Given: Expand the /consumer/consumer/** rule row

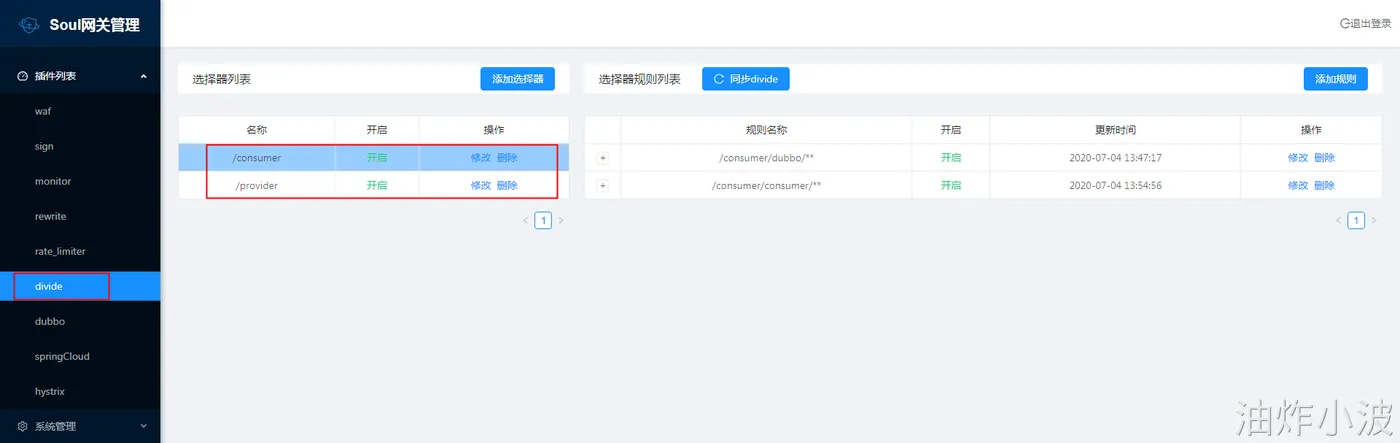Looking at the screenshot, I should coord(602,185).
